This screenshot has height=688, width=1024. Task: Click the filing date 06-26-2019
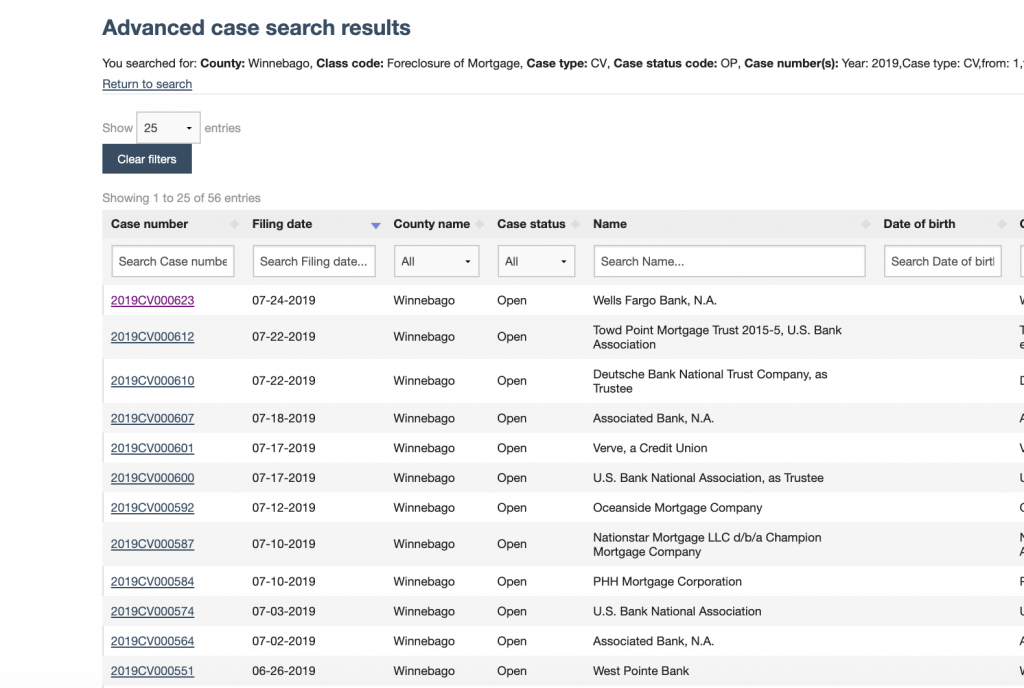(283, 671)
